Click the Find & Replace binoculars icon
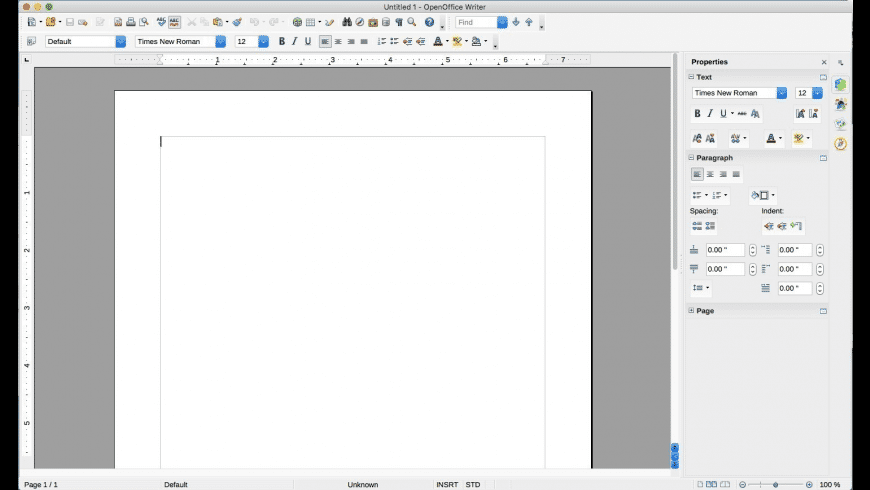870x490 pixels. 346,22
